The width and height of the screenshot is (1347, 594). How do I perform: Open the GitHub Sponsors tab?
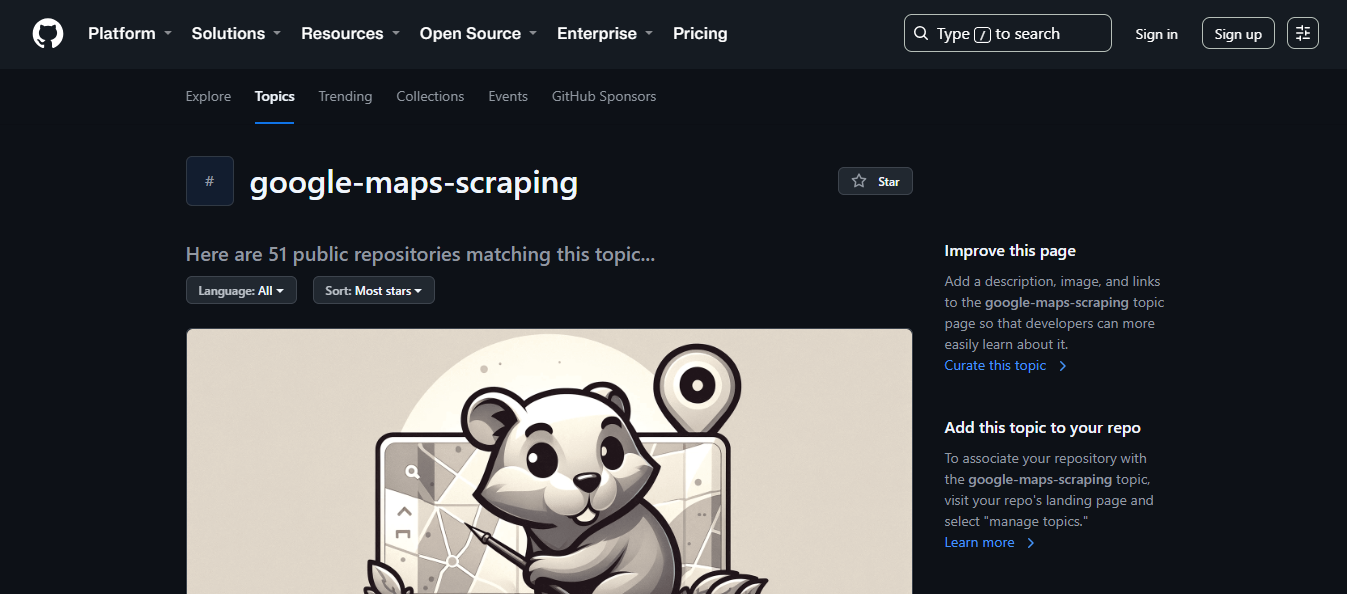(x=604, y=96)
